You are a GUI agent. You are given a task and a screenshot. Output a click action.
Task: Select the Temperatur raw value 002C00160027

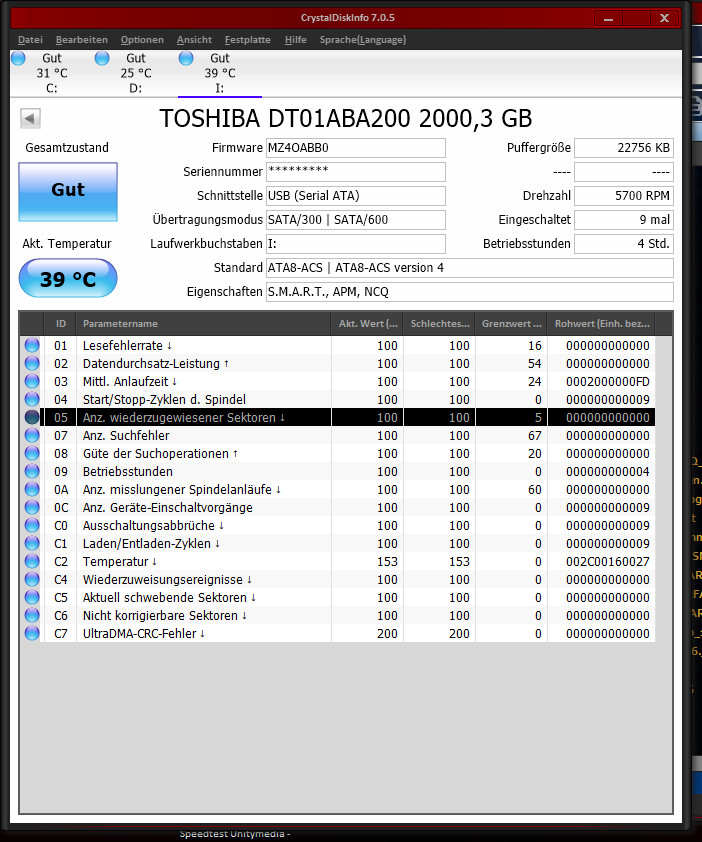[607, 561]
